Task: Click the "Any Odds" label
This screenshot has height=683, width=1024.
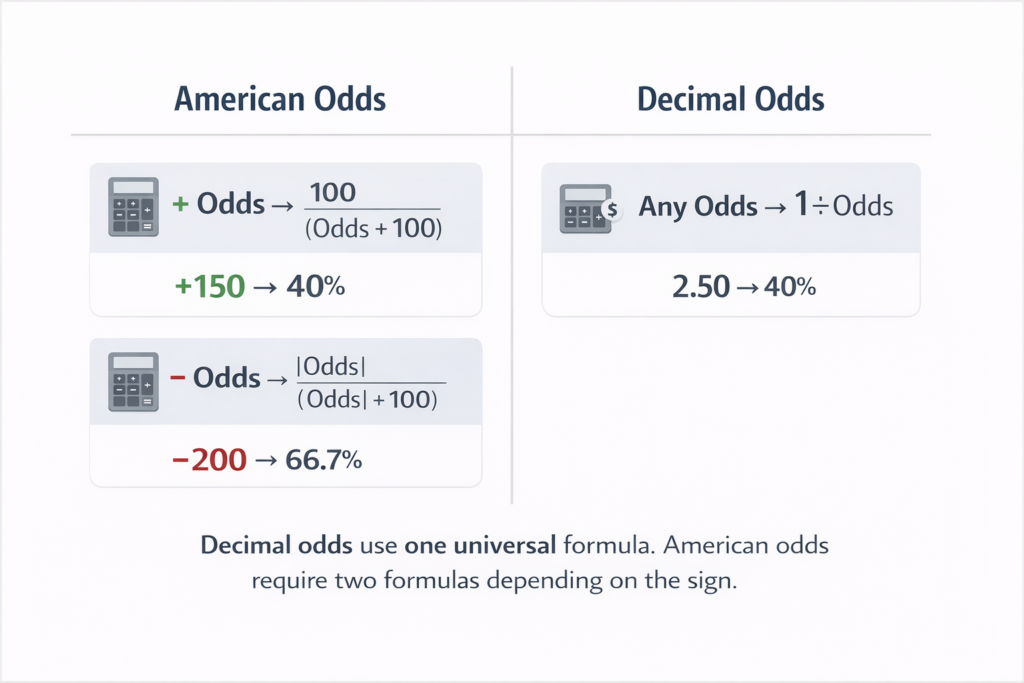Action: [698, 207]
